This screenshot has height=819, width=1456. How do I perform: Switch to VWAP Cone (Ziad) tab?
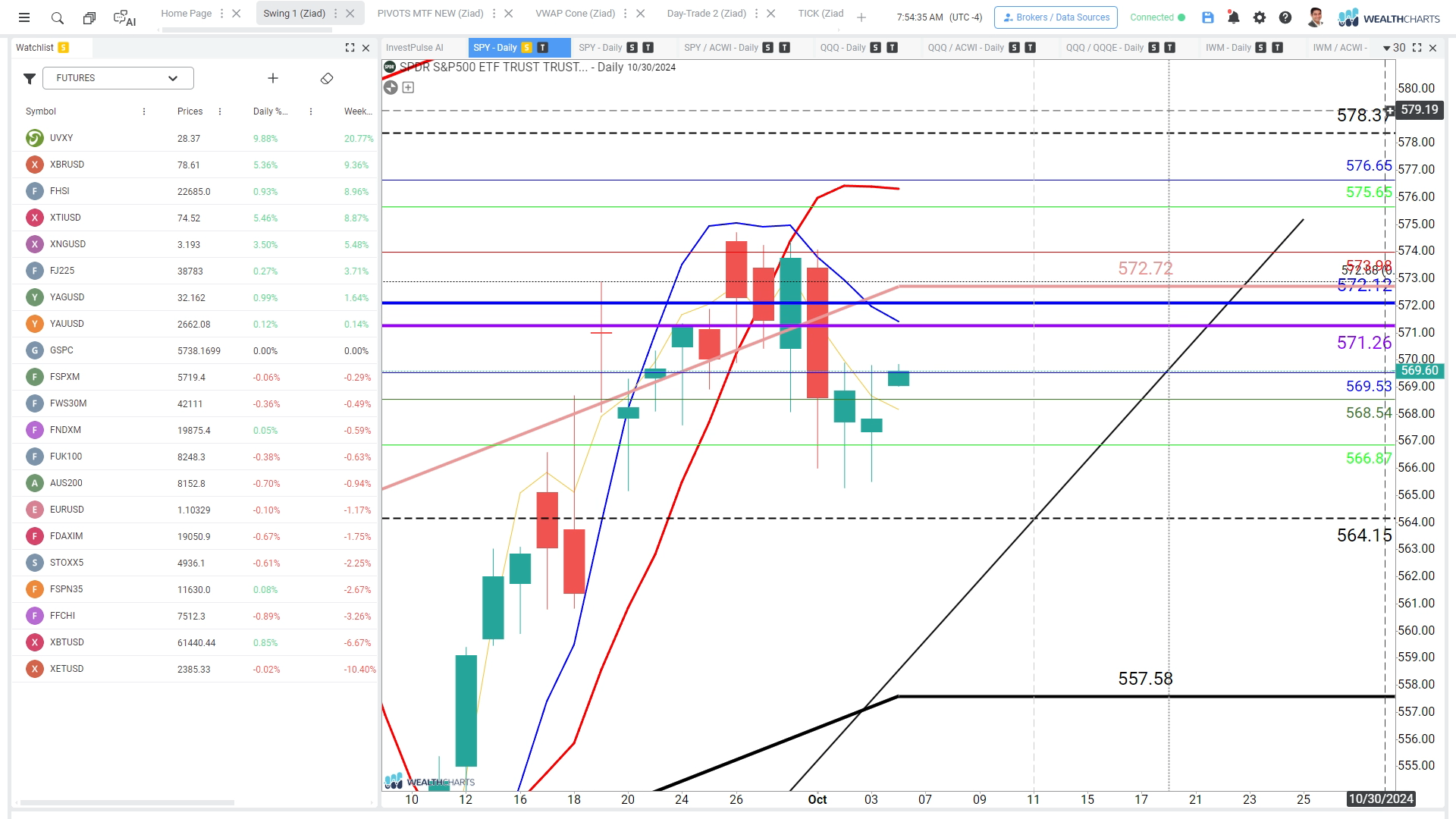click(575, 14)
